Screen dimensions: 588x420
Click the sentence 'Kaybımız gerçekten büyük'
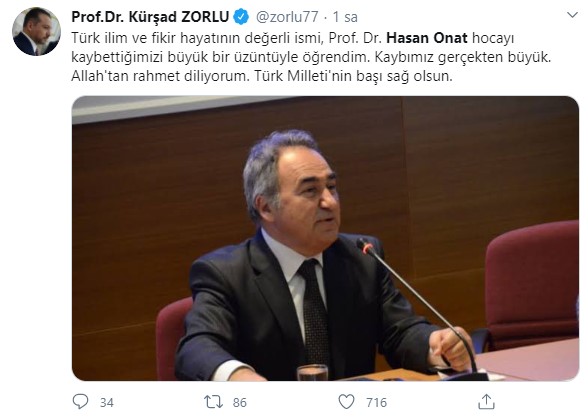463,57
